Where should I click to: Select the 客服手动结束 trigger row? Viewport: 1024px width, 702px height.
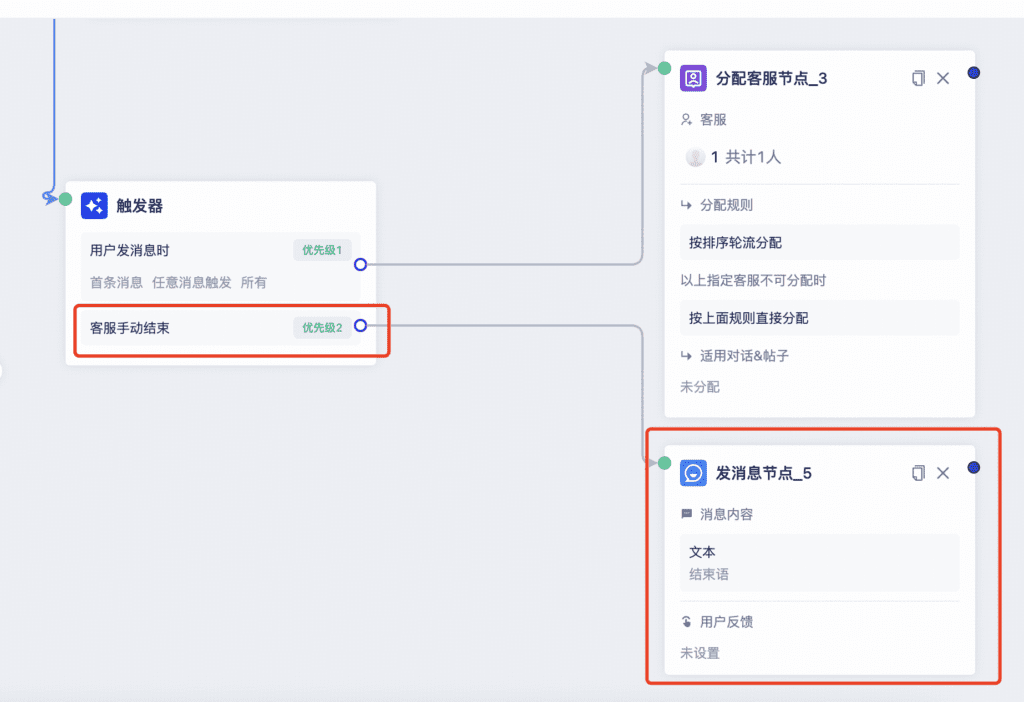[221, 327]
